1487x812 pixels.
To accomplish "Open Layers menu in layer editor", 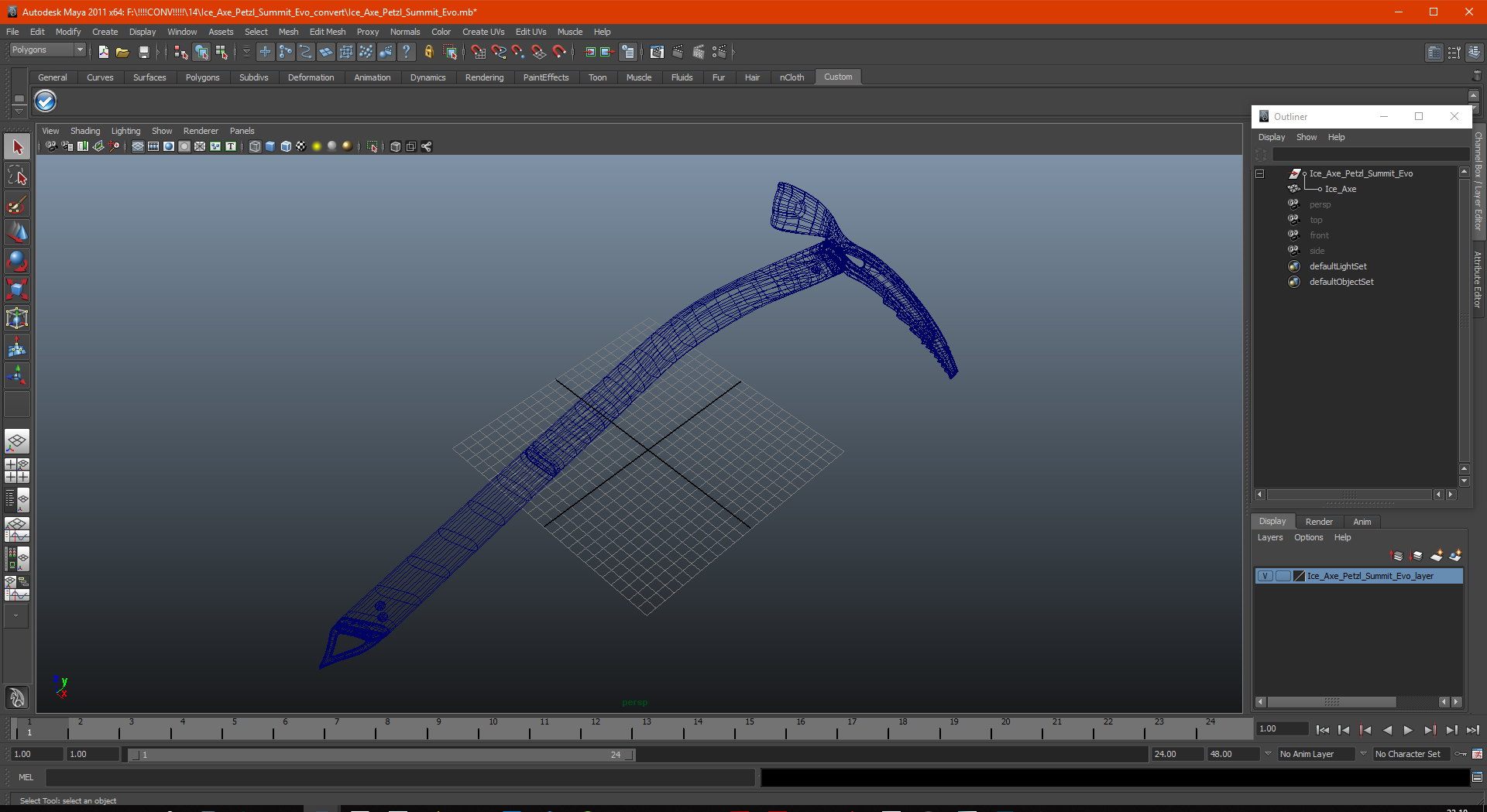I will (x=1269, y=537).
